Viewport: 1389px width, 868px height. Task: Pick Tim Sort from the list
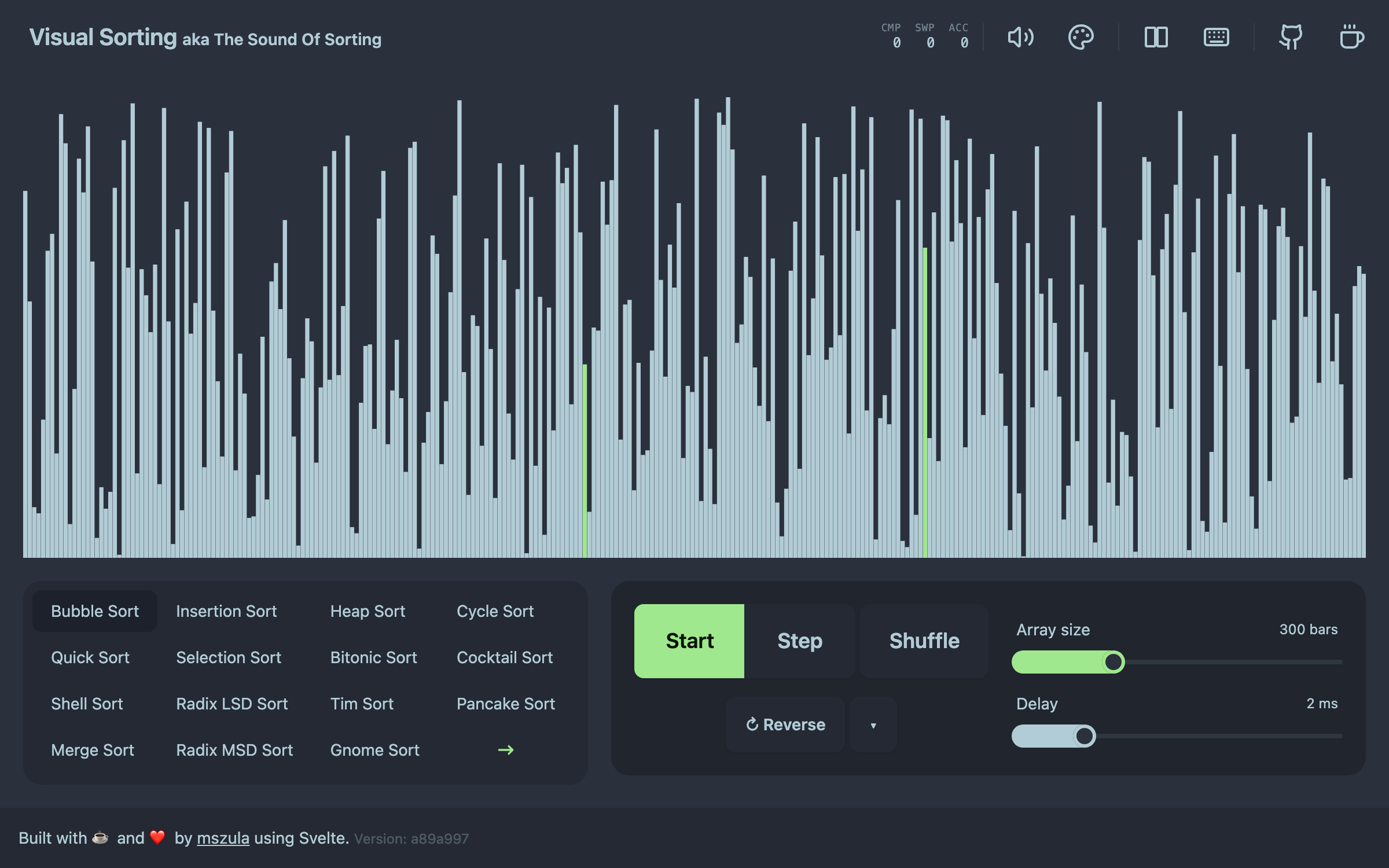point(362,704)
